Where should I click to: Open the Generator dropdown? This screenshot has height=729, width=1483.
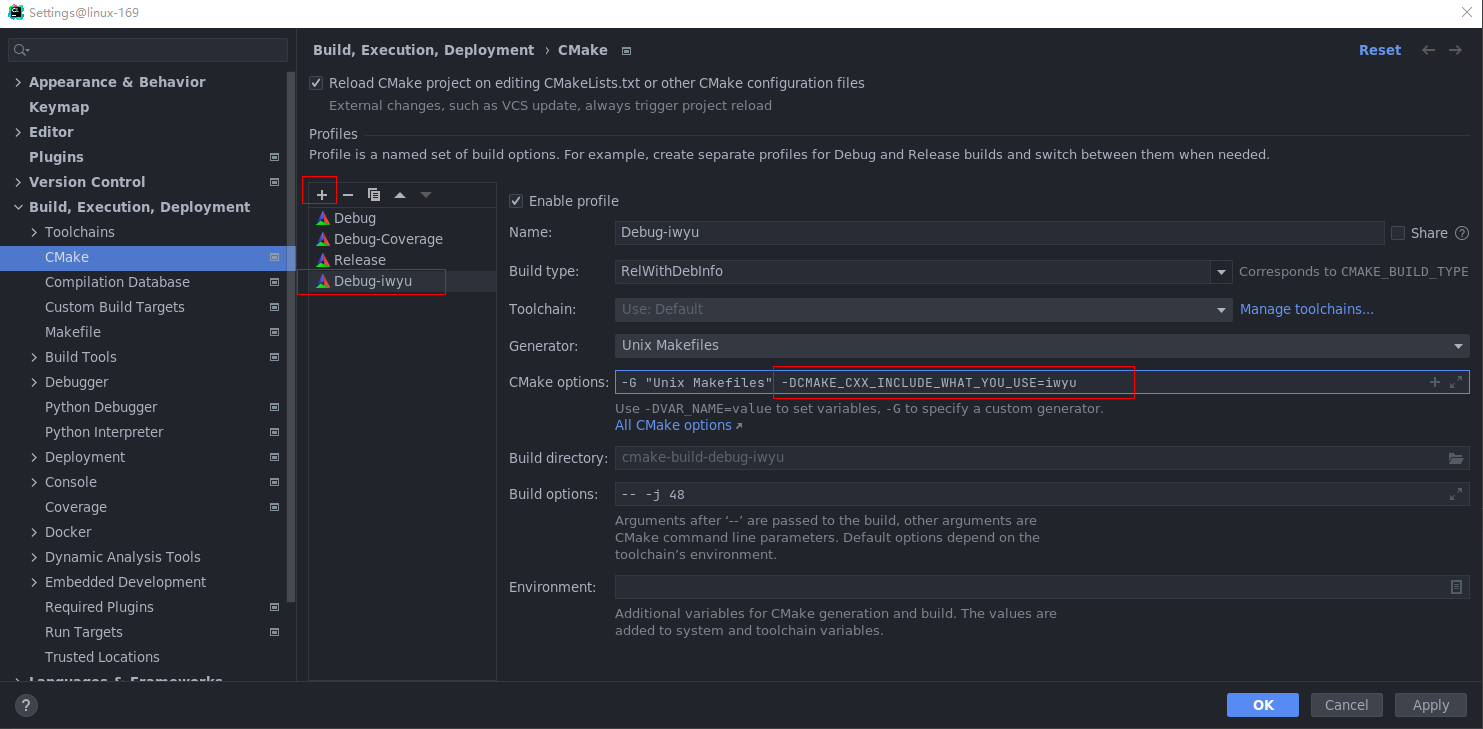[1458, 346]
